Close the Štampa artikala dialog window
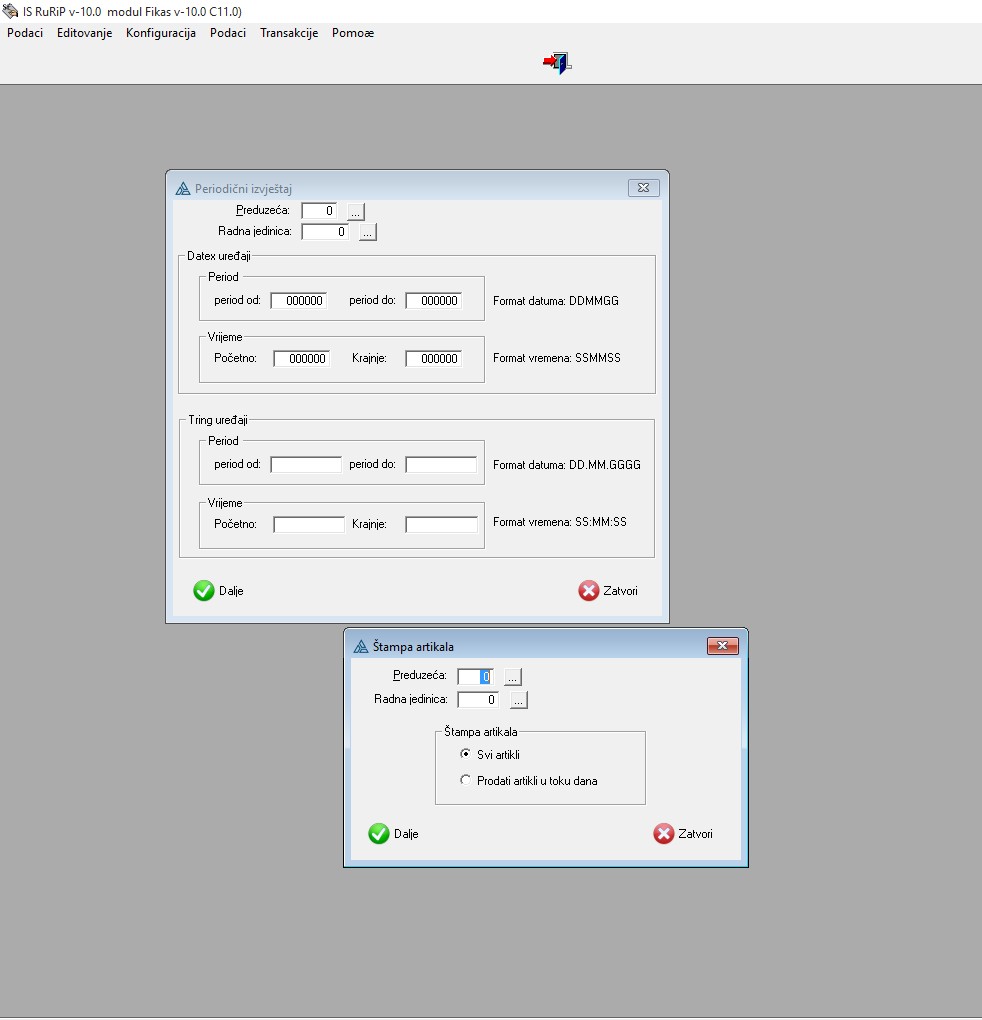Viewport: 982px width, 1020px height. point(722,646)
